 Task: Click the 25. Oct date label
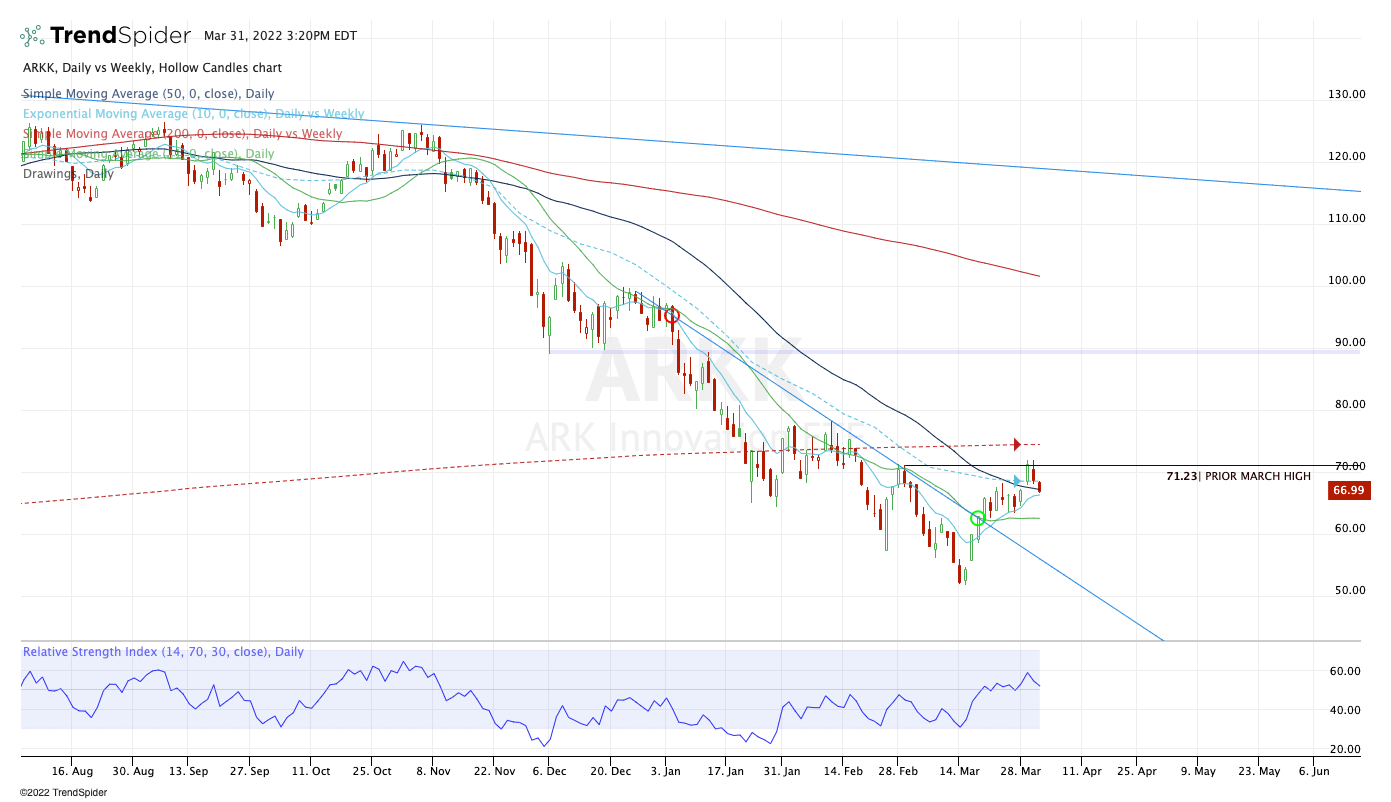point(371,772)
